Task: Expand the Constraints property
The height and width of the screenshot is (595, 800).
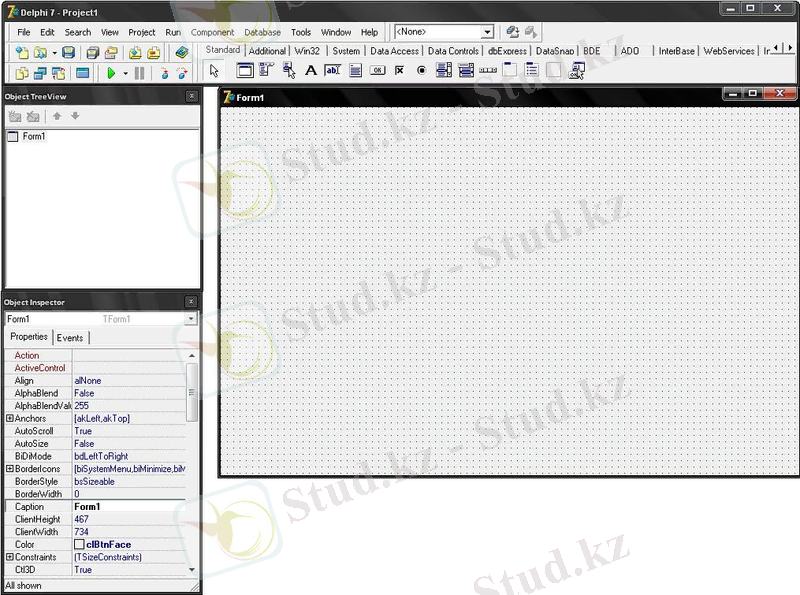Action: click(10, 557)
